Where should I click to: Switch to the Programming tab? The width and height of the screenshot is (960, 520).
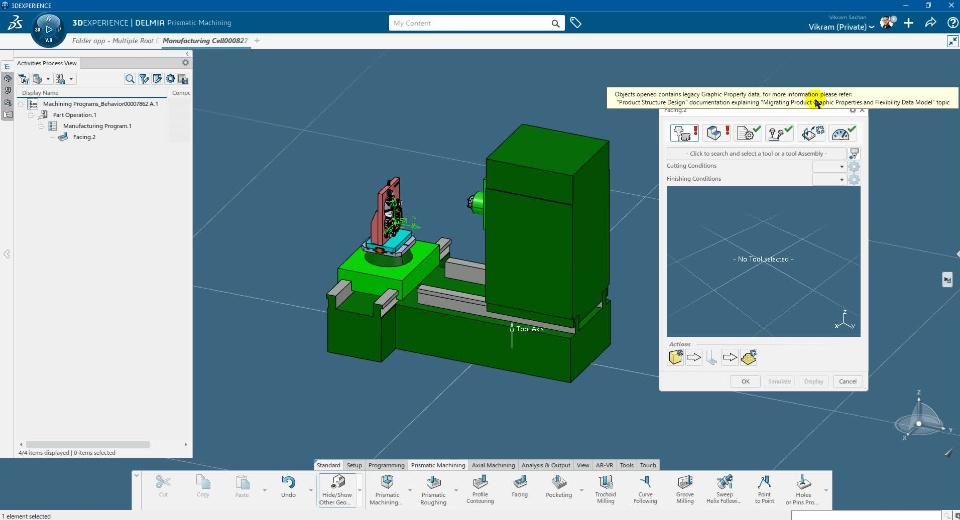click(386, 465)
